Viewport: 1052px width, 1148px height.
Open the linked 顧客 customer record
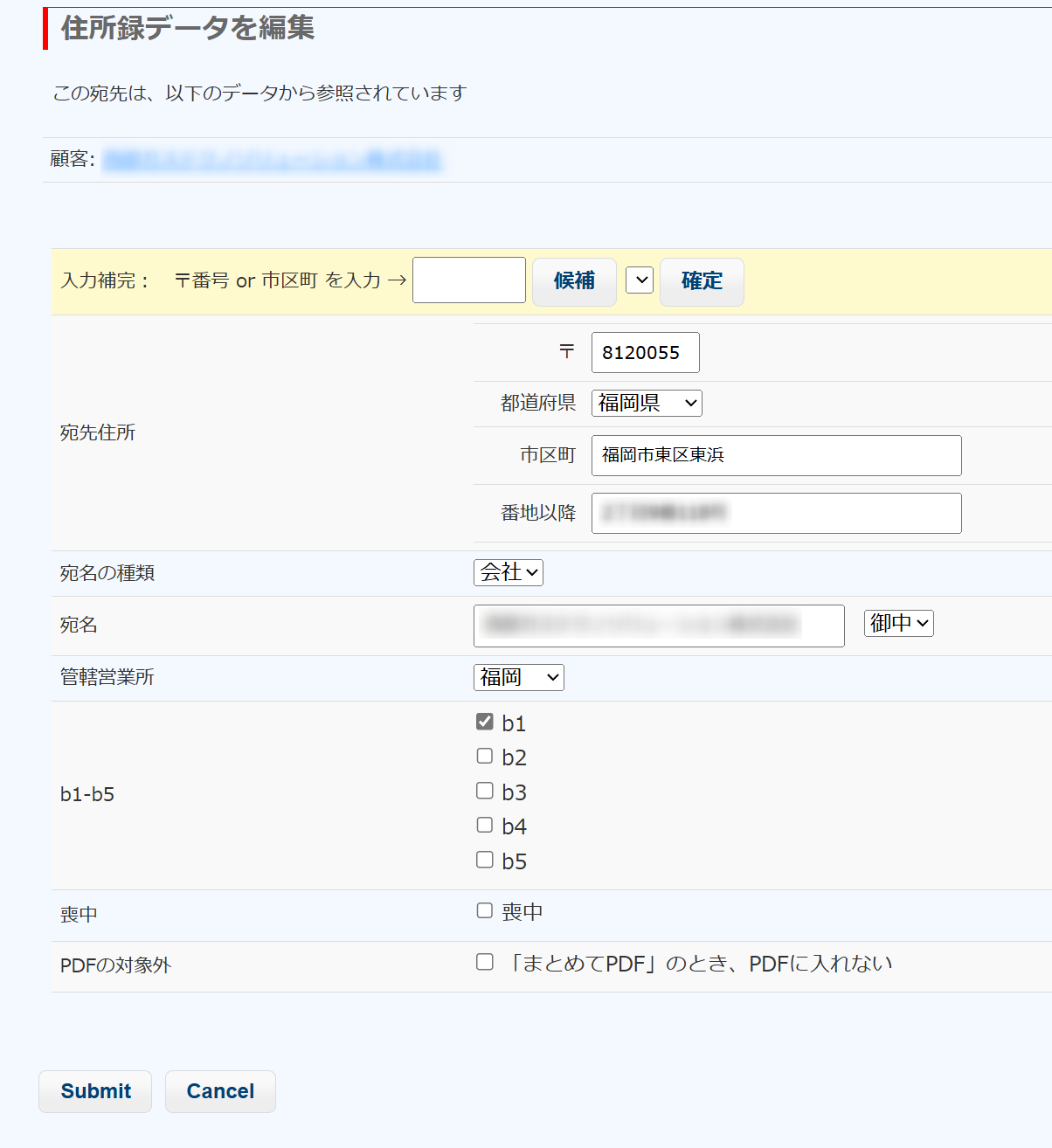pos(272,160)
